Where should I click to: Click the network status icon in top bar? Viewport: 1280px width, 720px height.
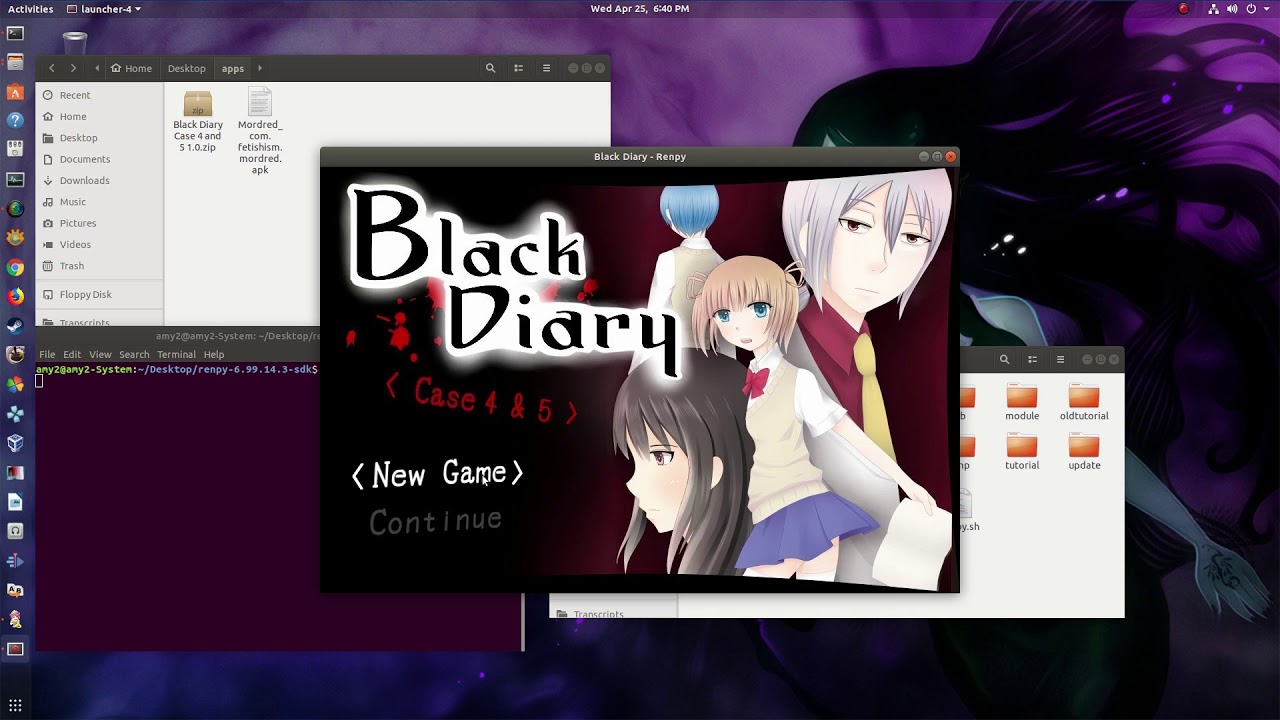1214,9
